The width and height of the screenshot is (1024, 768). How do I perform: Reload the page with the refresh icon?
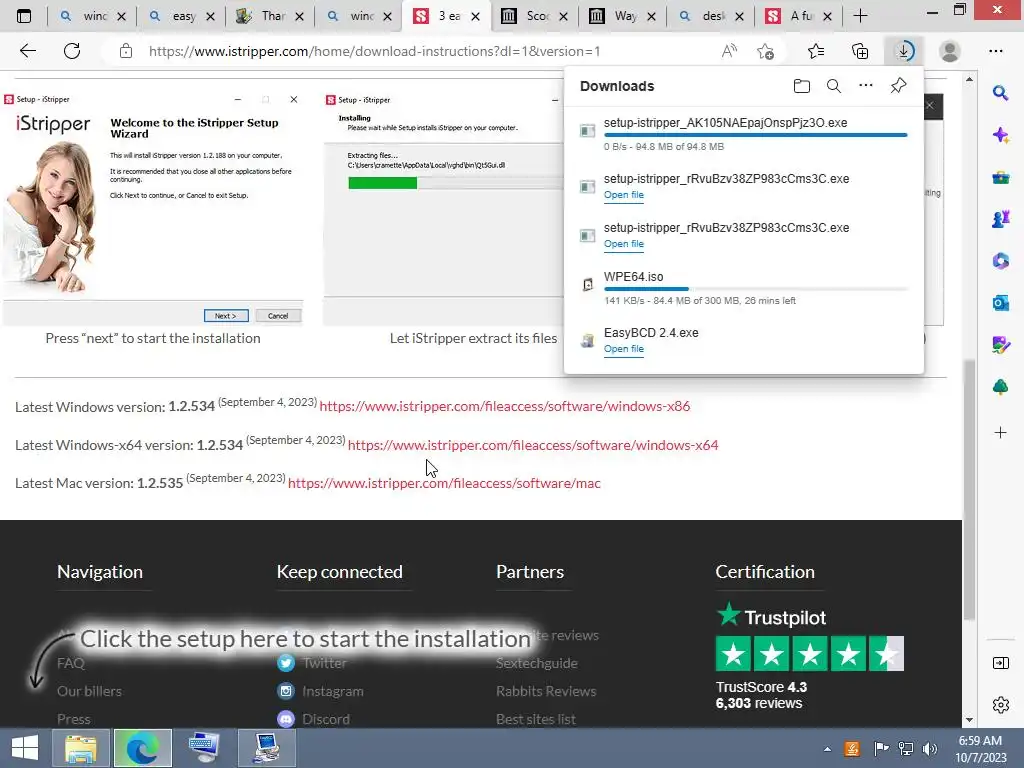[x=72, y=51]
